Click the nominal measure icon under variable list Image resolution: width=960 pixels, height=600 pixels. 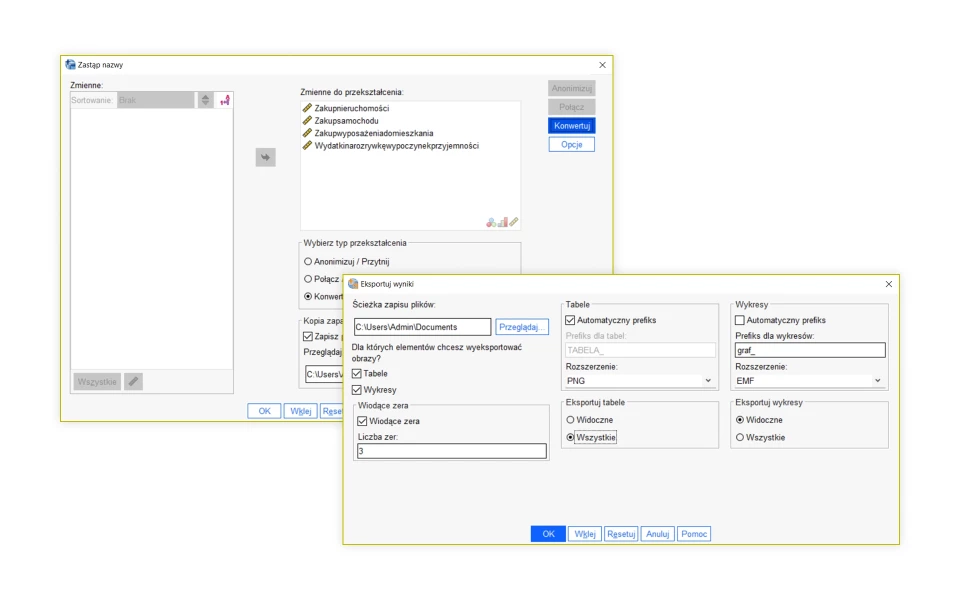(491, 222)
